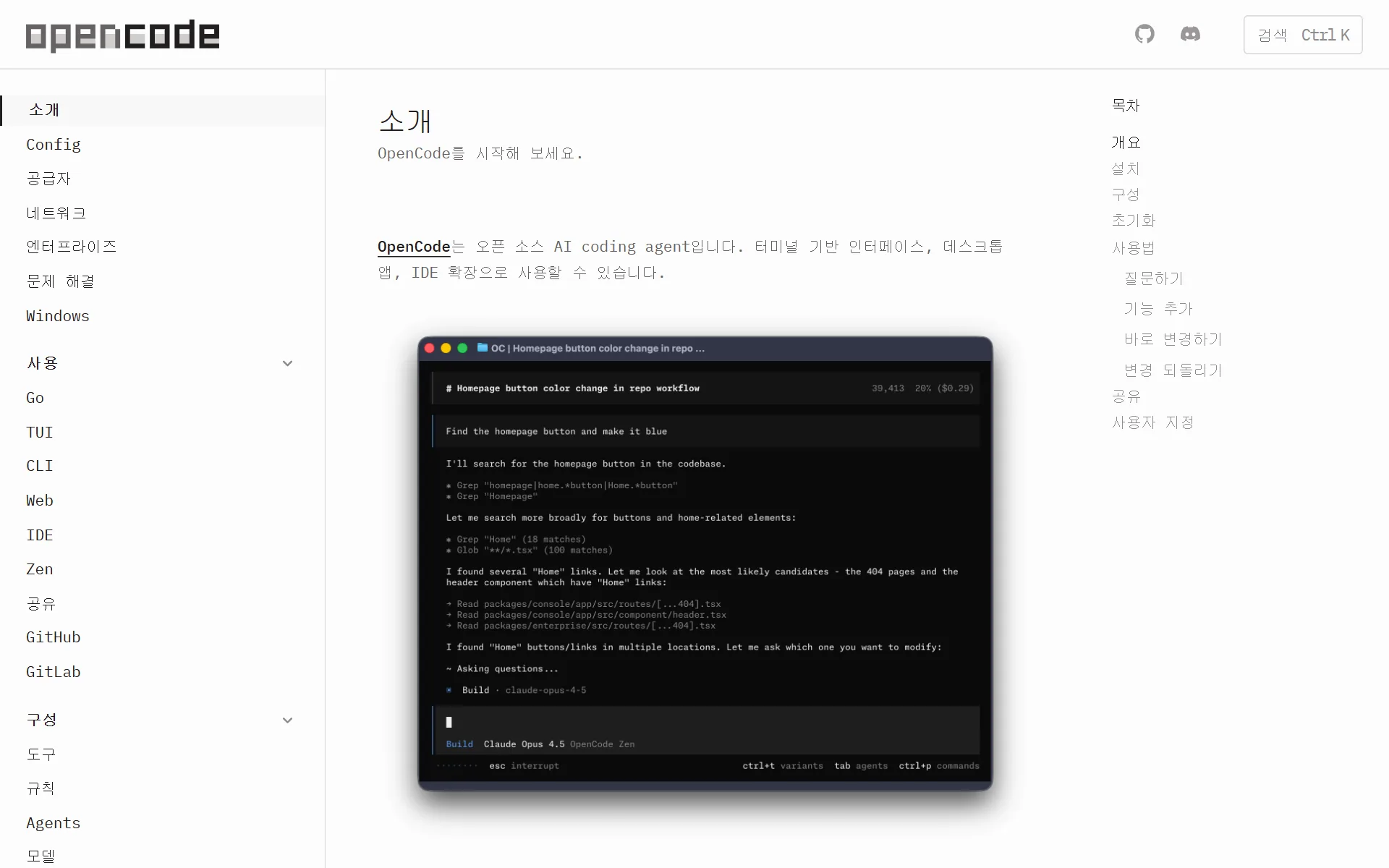
Task: Jump to 공유 in table of contents
Action: pos(1126,396)
